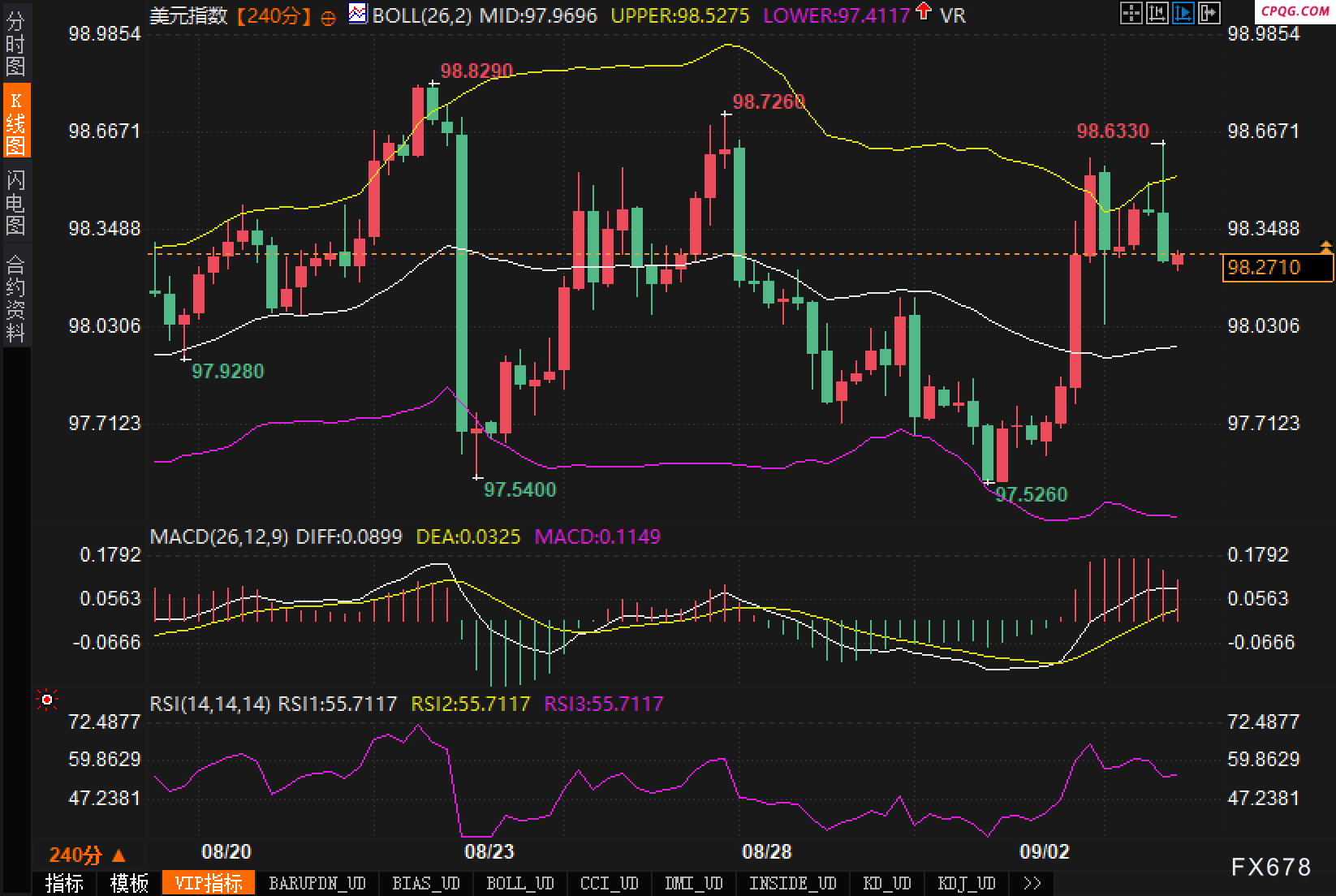Click the RSI1:55.7117 value
The width and height of the screenshot is (1336, 896).
[338, 704]
